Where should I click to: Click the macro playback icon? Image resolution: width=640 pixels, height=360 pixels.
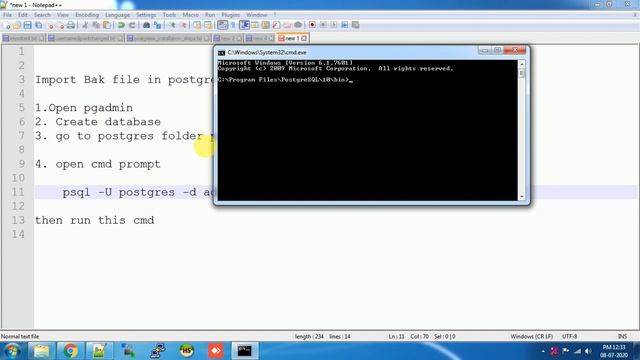(334, 25)
